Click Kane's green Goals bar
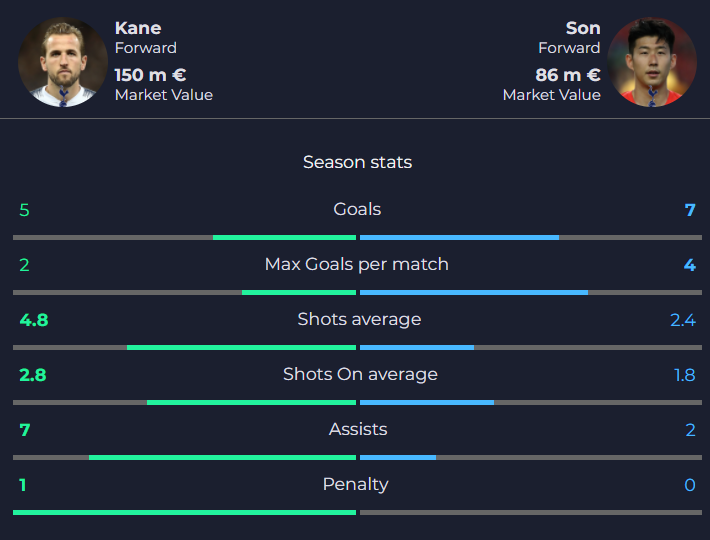Screen dimensions: 710x540 click(284, 238)
